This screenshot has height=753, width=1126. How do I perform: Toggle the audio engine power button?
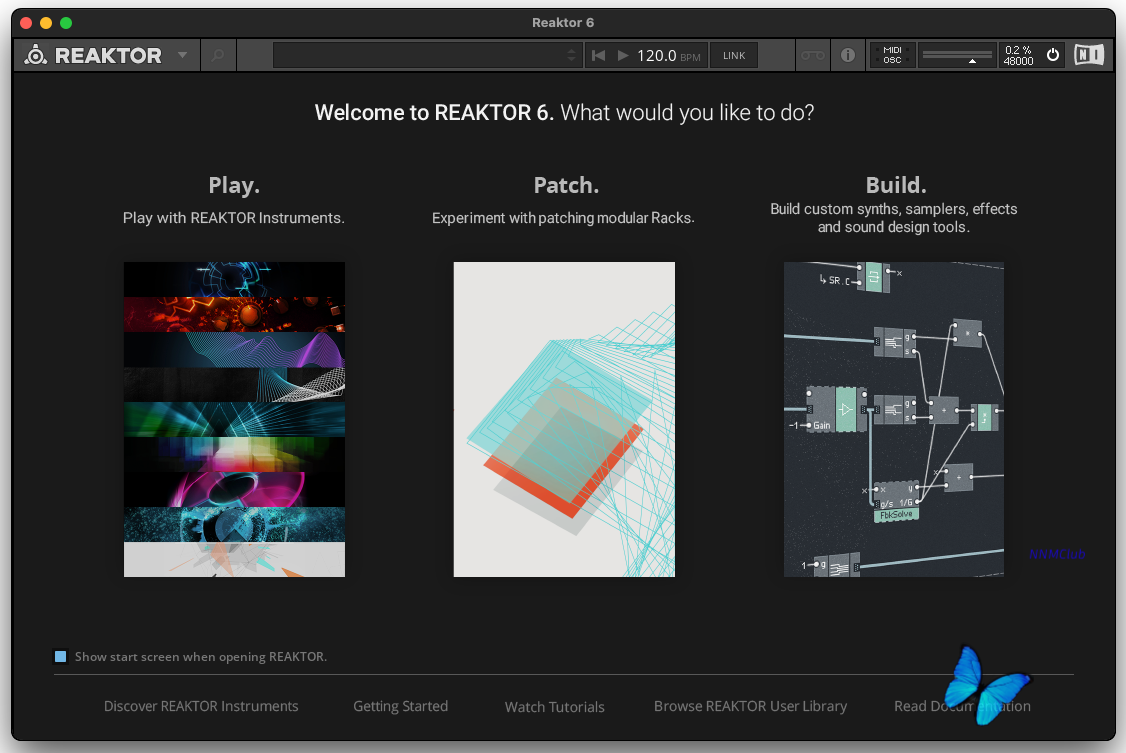coord(1053,55)
